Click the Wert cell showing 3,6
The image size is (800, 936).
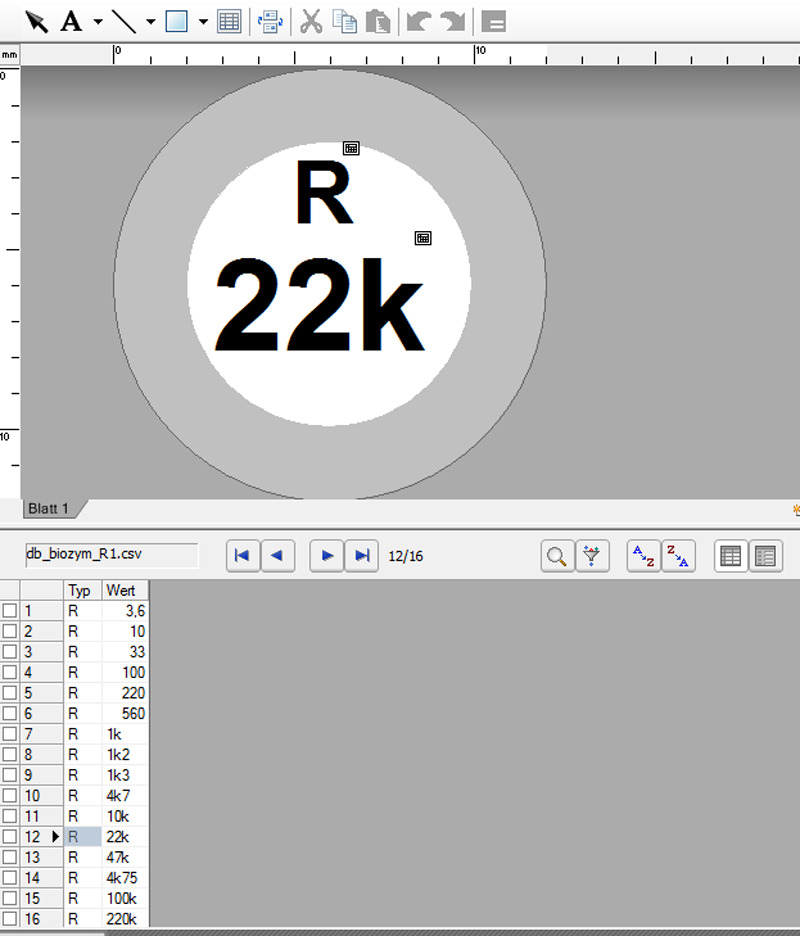pyautogui.click(x=125, y=611)
